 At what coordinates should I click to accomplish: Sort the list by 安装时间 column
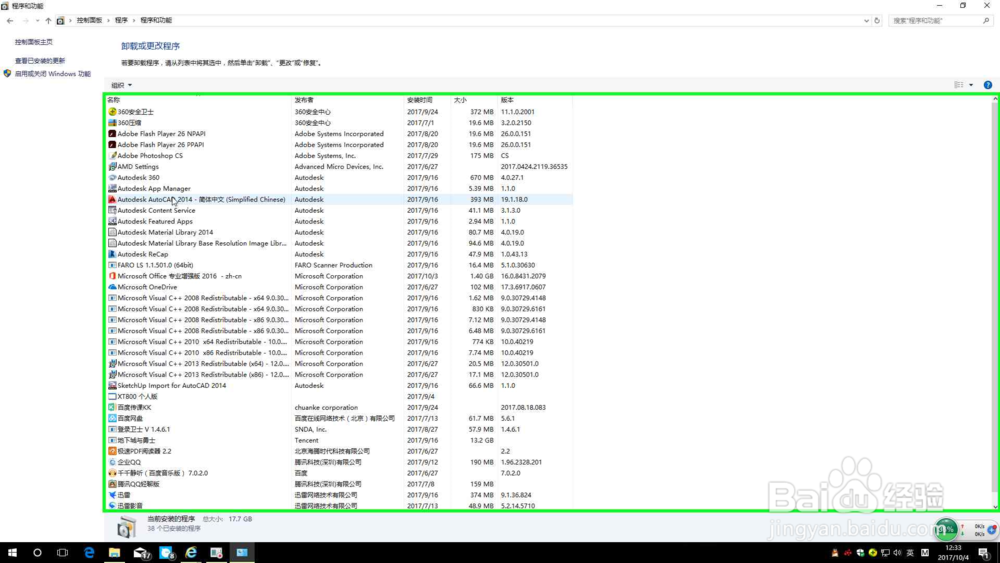pos(419,100)
